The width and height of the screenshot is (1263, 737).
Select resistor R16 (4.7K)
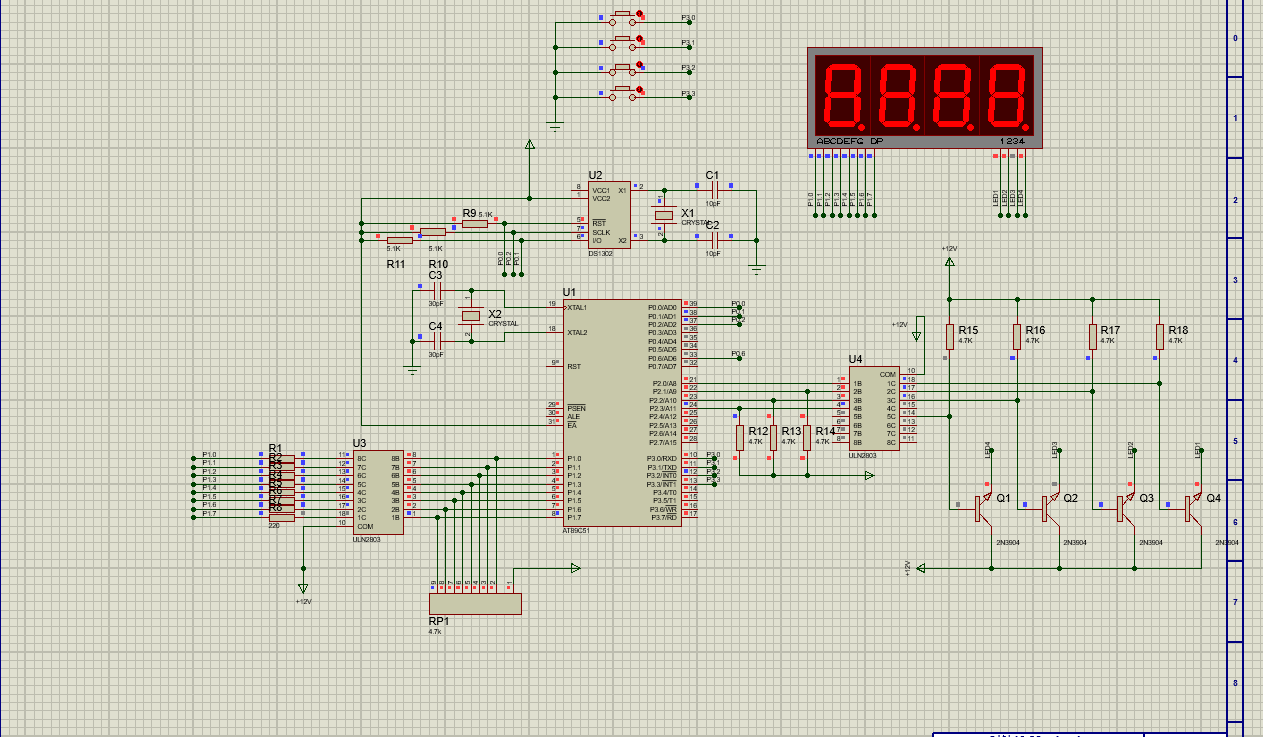(1017, 336)
